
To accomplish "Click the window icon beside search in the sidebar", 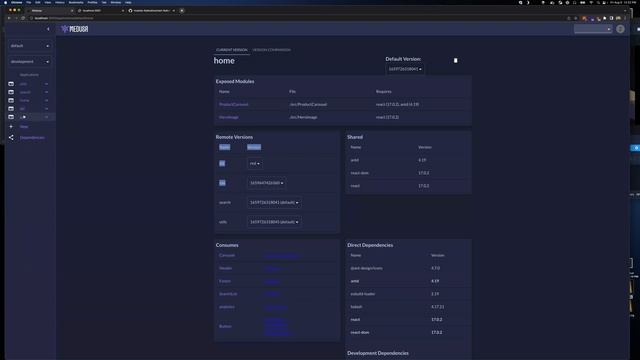I will pyautogui.click(x=11, y=92).
